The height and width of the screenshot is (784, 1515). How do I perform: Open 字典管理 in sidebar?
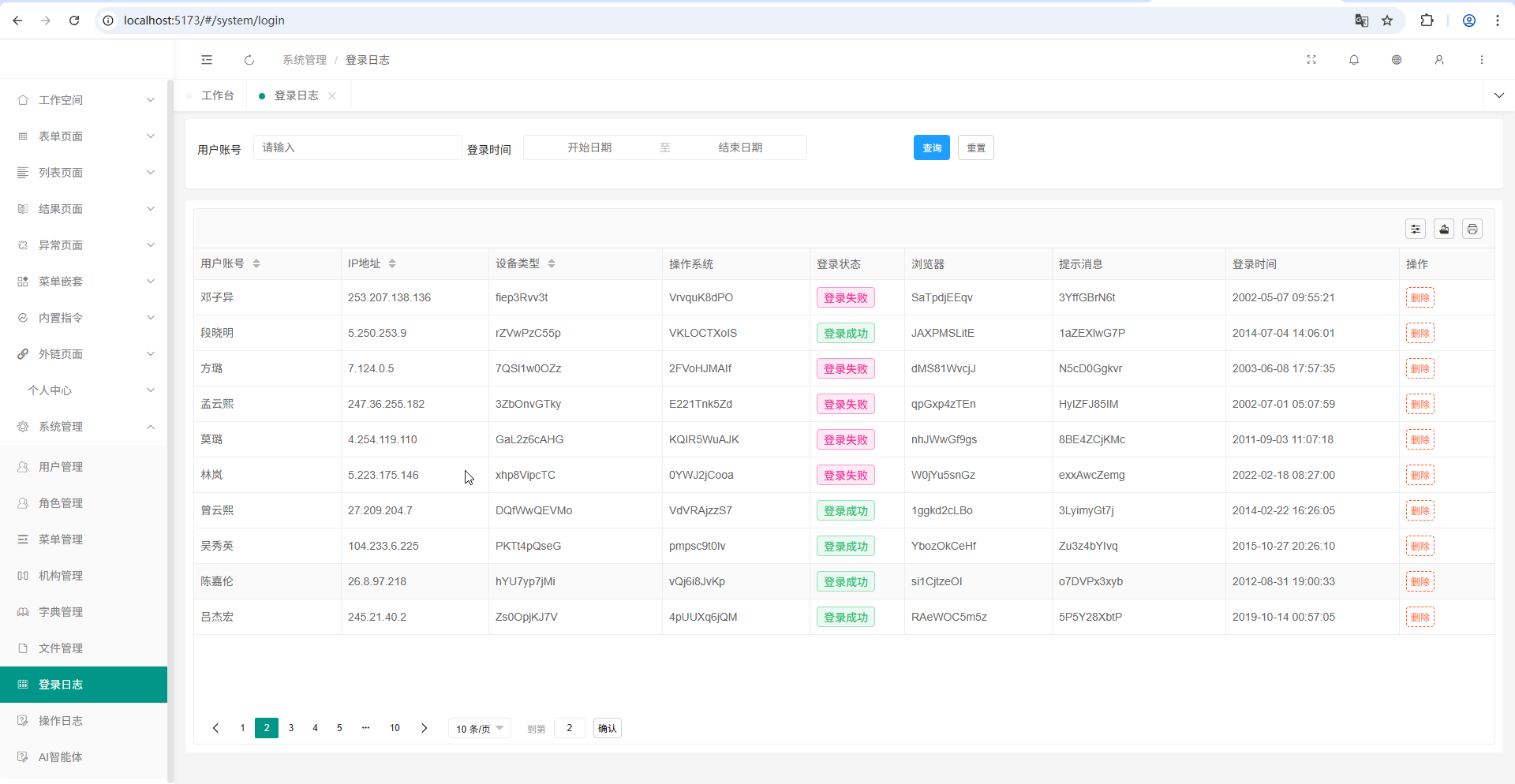tap(84, 612)
